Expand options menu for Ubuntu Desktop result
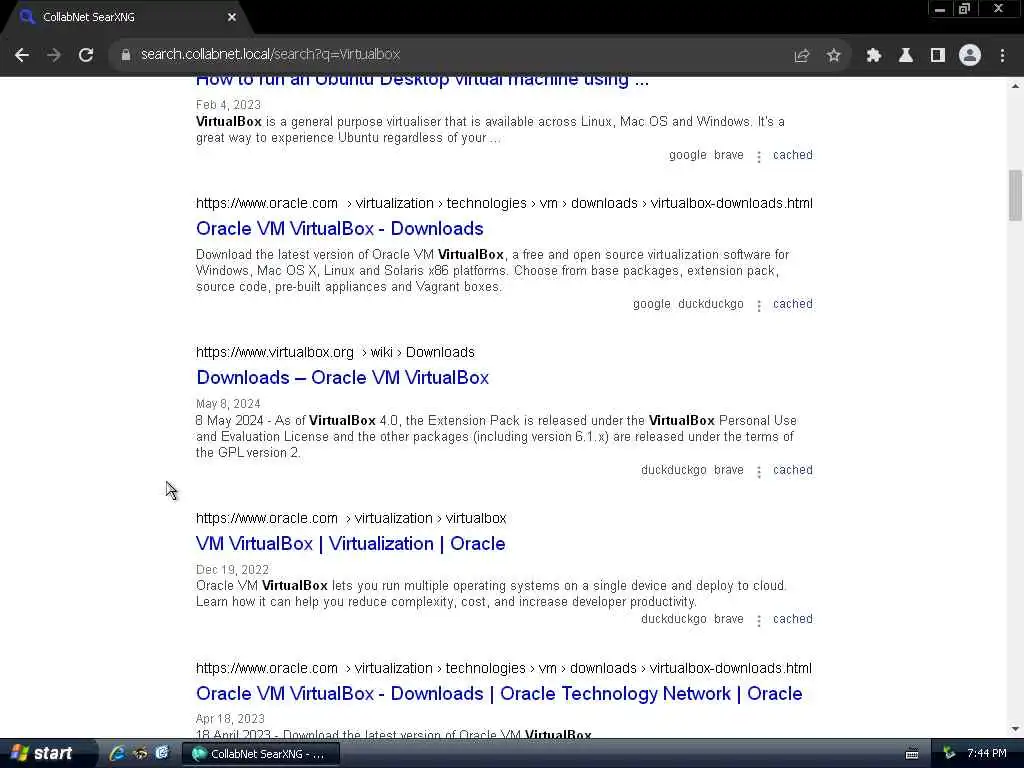Viewport: 1024px width, 768px height. [759, 156]
